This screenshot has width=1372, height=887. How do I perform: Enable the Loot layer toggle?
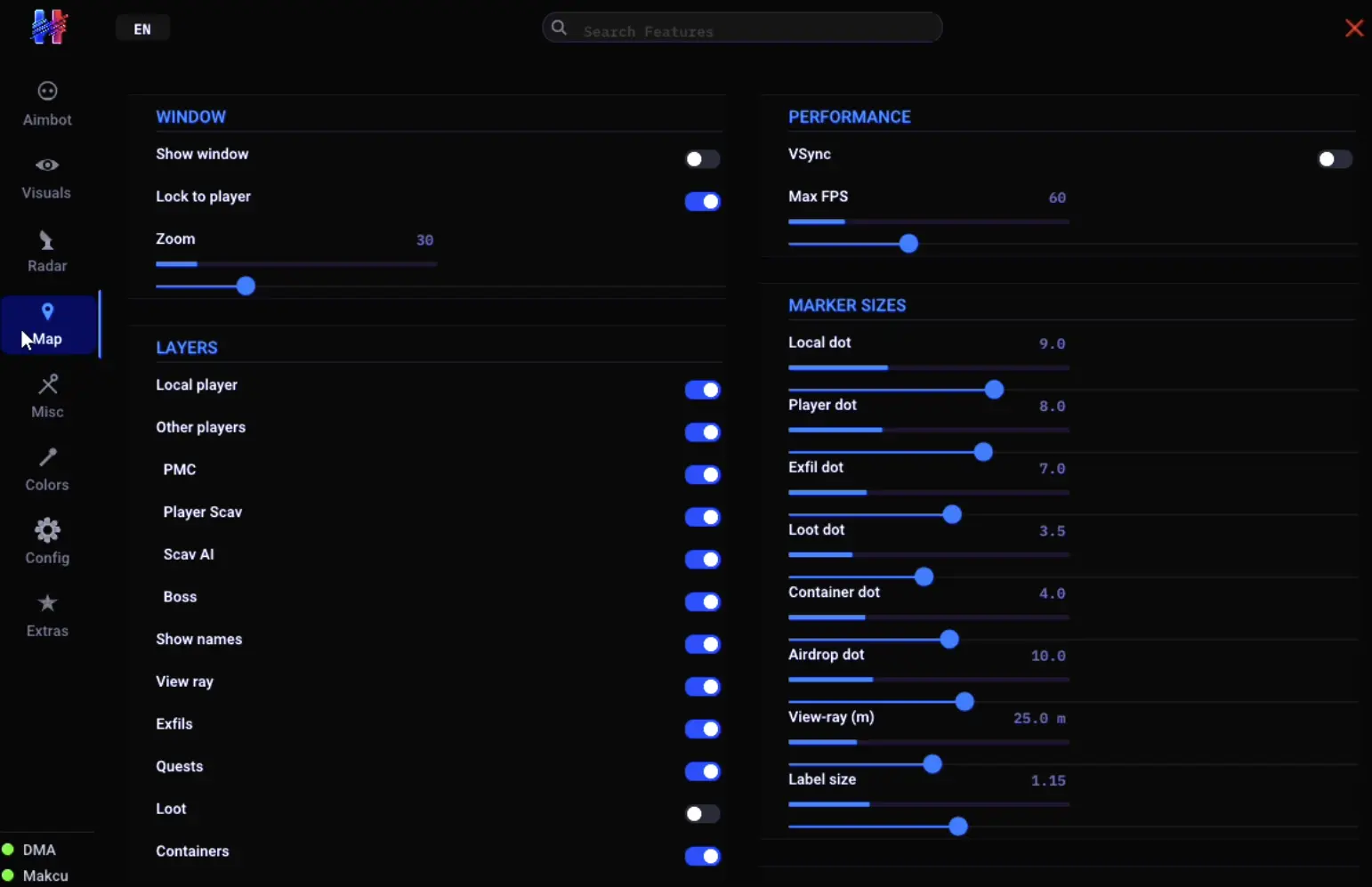[x=702, y=814]
